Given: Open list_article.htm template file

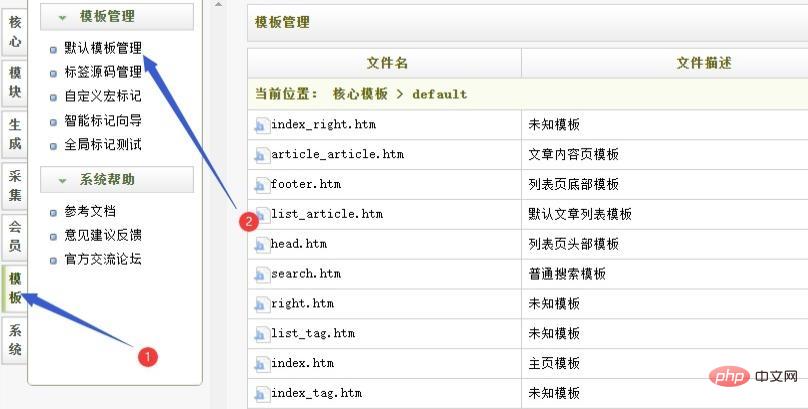Looking at the screenshot, I should tap(327, 214).
